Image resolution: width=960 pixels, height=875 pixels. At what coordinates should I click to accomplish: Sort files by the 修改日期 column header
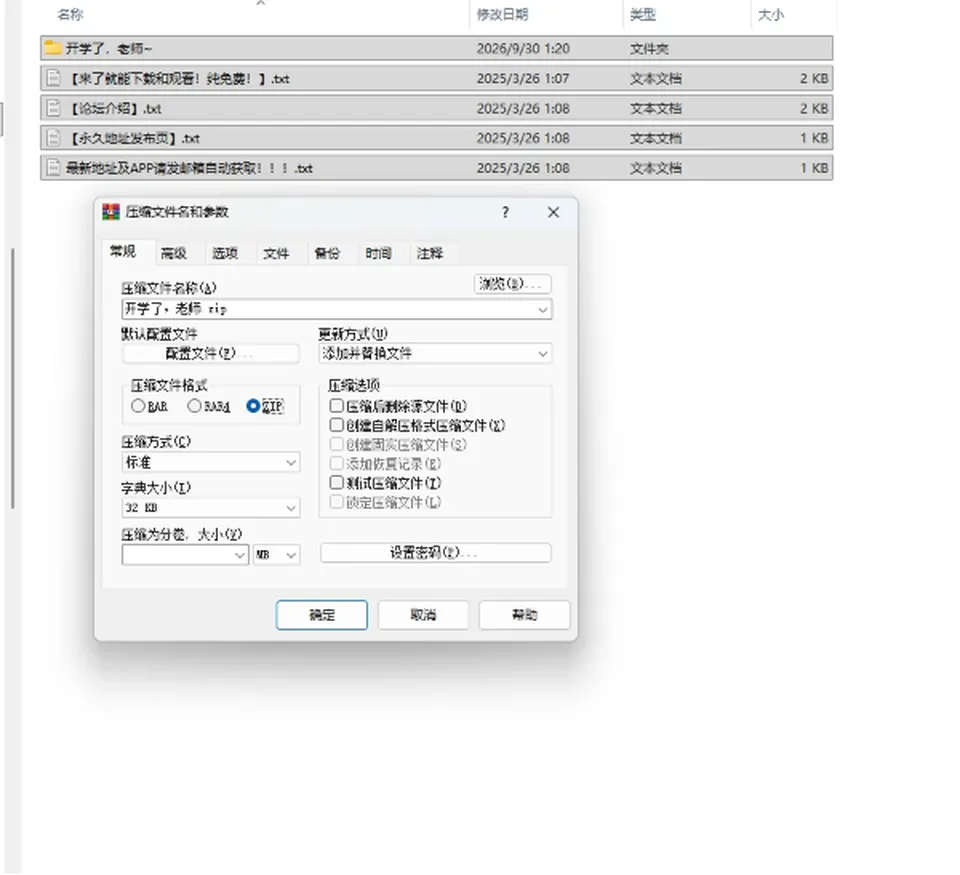click(502, 14)
